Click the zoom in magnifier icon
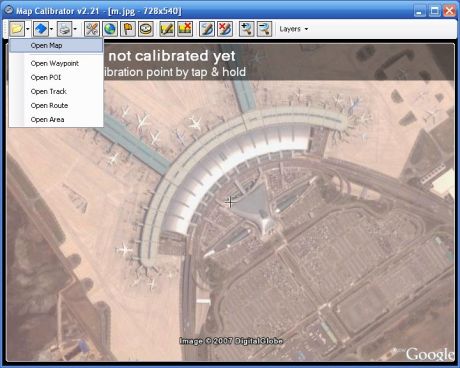This screenshot has height=368, width=460. click(x=246, y=29)
